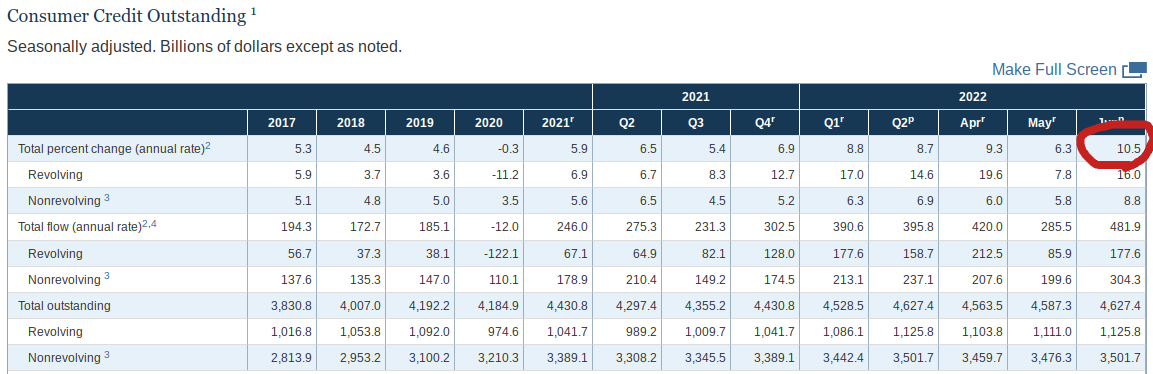The height and width of the screenshot is (374, 1153).
Task: Click the 3,476.3 Nonrevolving outstanding value
Action: click(x=1051, y=358)
